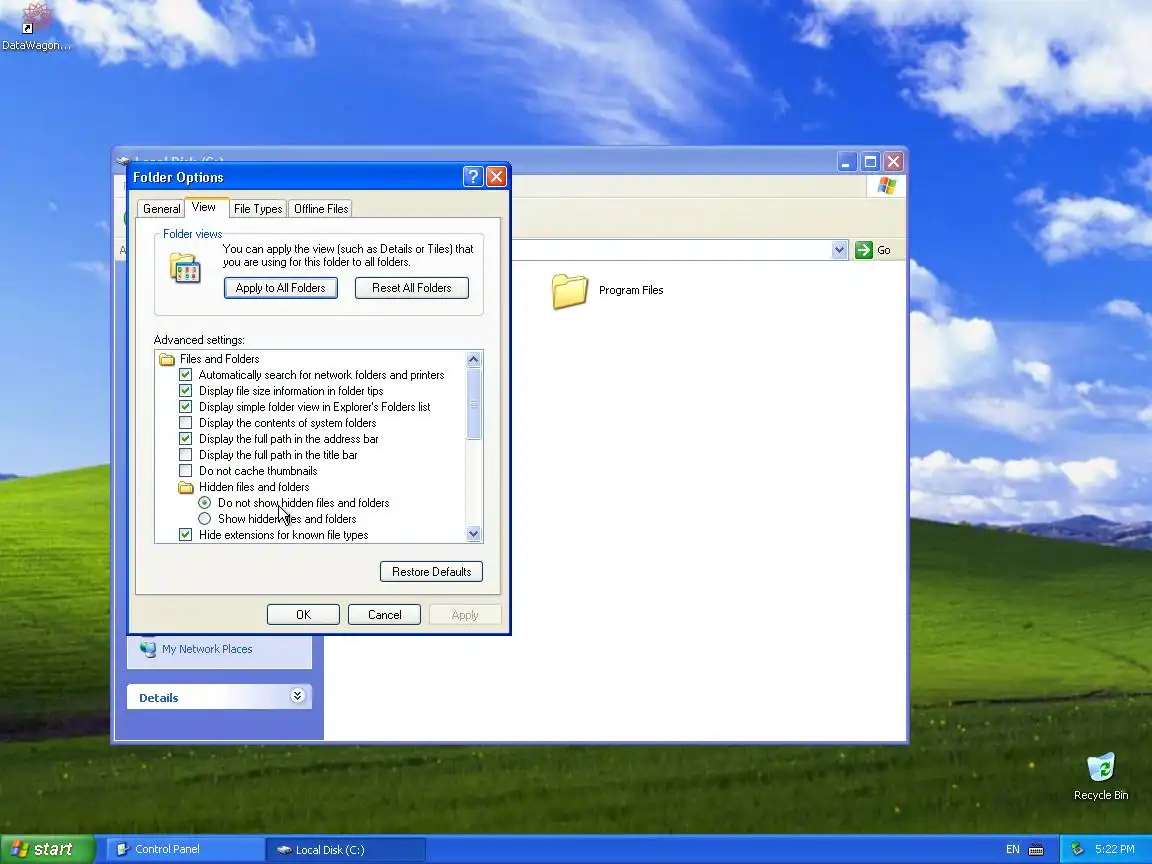Click the Details panel header text
Screen dimensions: 1152x864
tap(159, 698)
